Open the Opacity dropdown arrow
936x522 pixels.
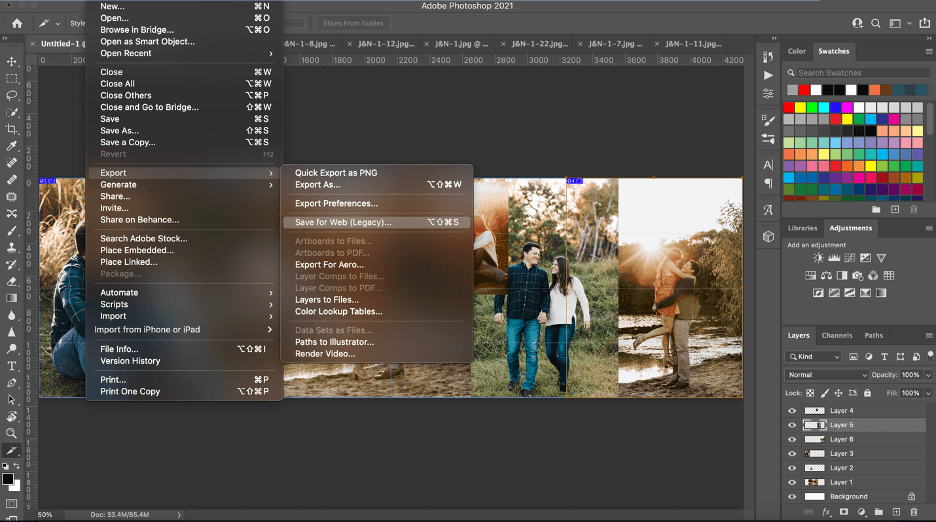point(928,375)
